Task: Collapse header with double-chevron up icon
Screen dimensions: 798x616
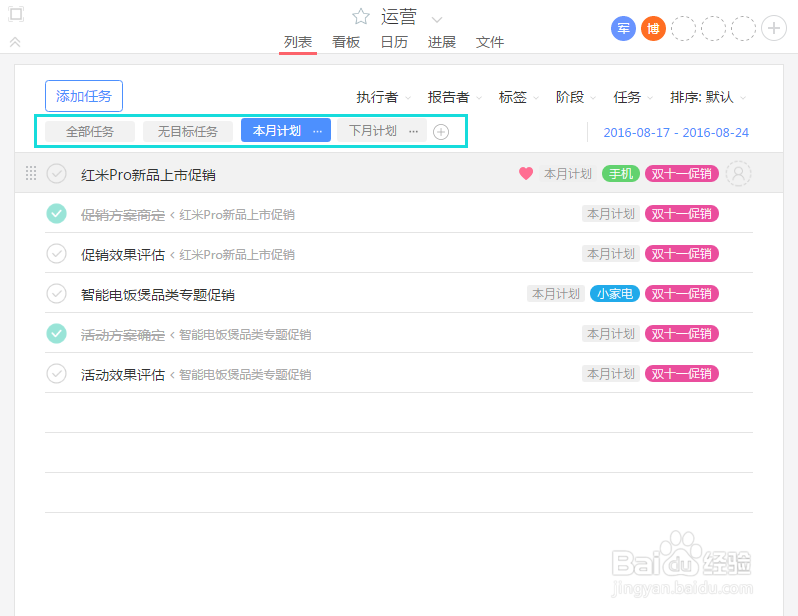Action: coord(15,42)
